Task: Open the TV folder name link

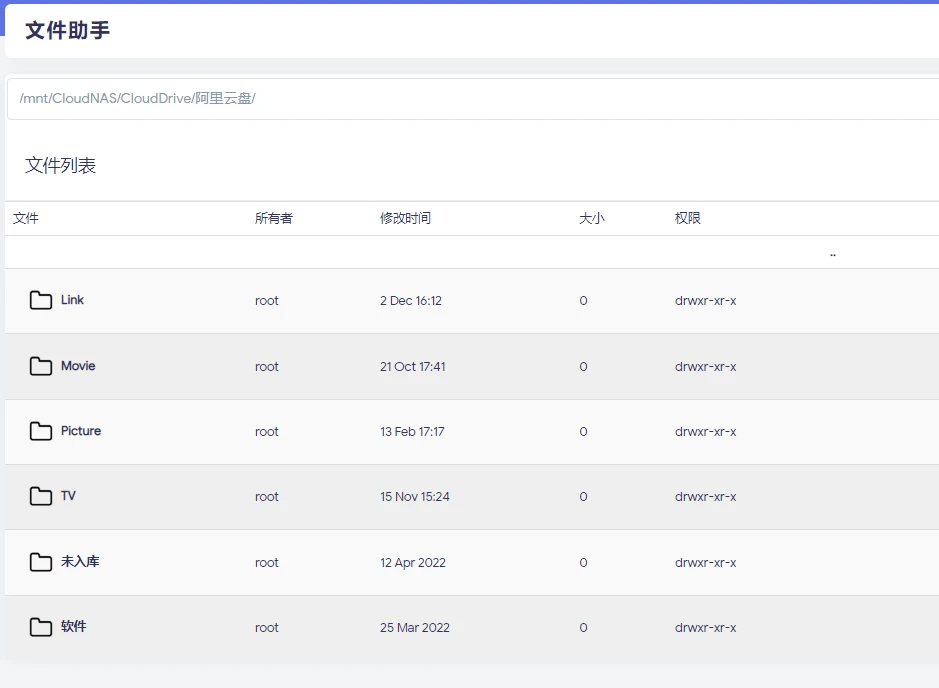Action: (x=68, y=496)
